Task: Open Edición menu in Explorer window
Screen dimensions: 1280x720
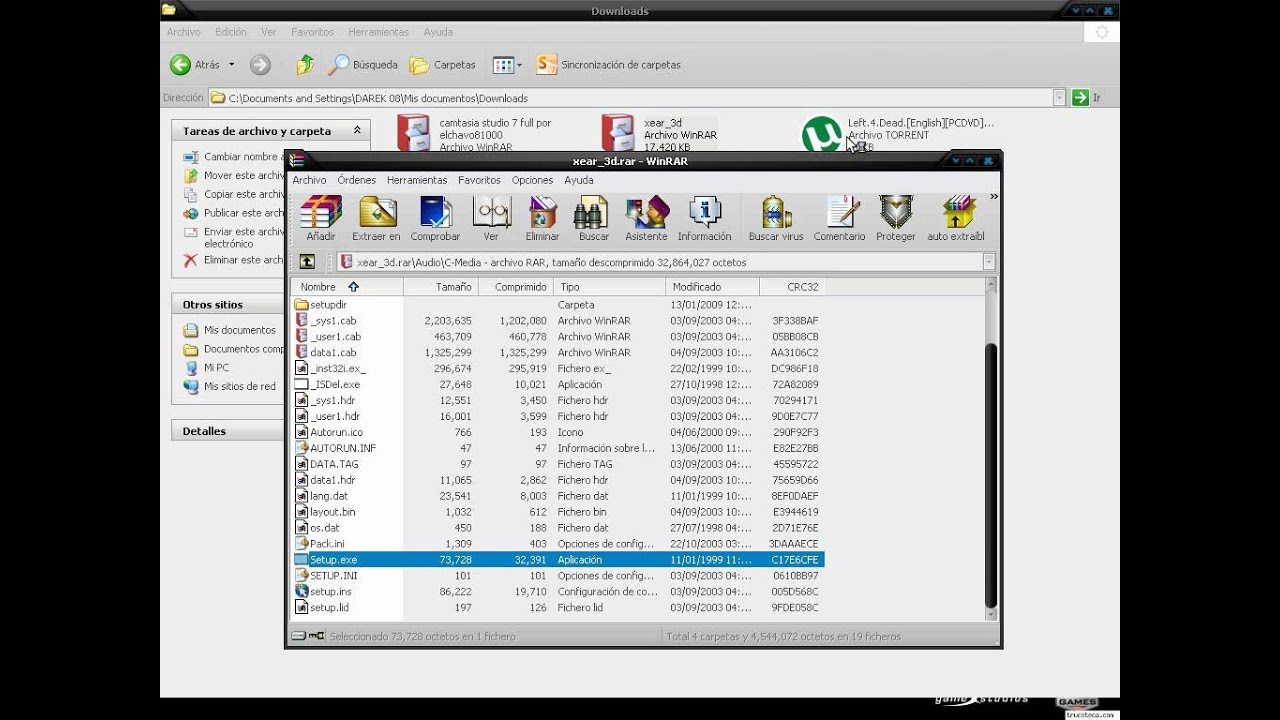Action: tap(230, 32)
